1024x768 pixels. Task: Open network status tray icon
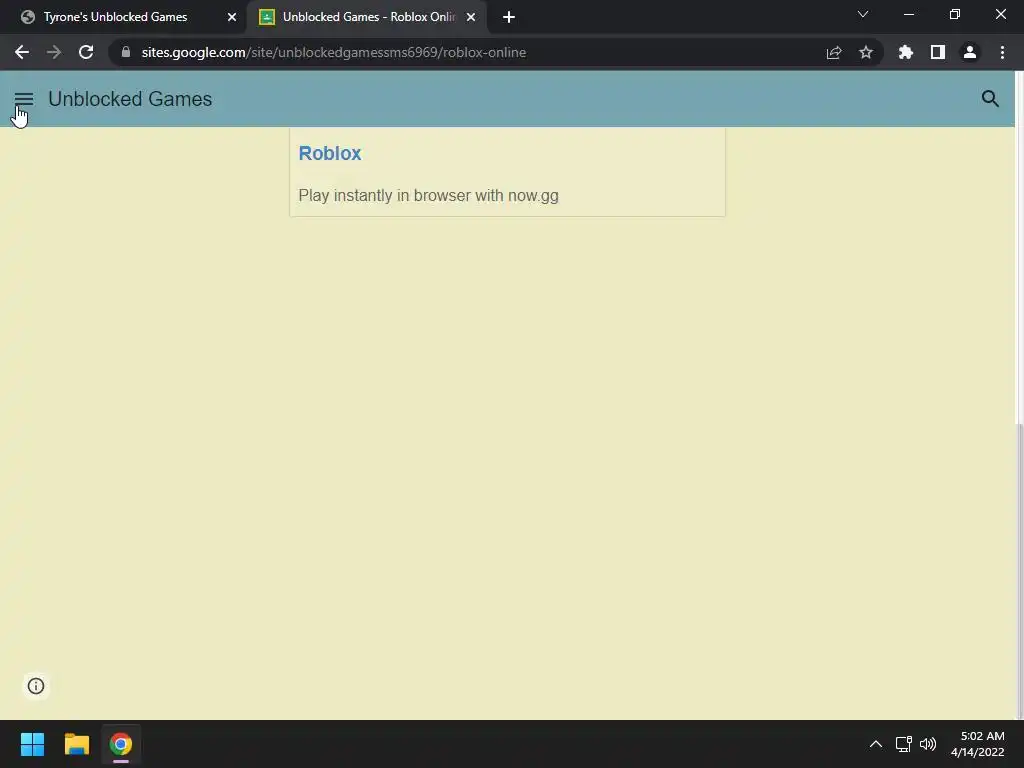(904, 744)
